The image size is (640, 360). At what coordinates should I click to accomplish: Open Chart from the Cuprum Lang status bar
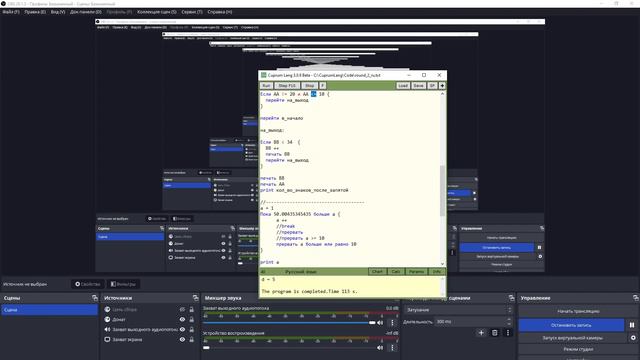tap(377, 271)
